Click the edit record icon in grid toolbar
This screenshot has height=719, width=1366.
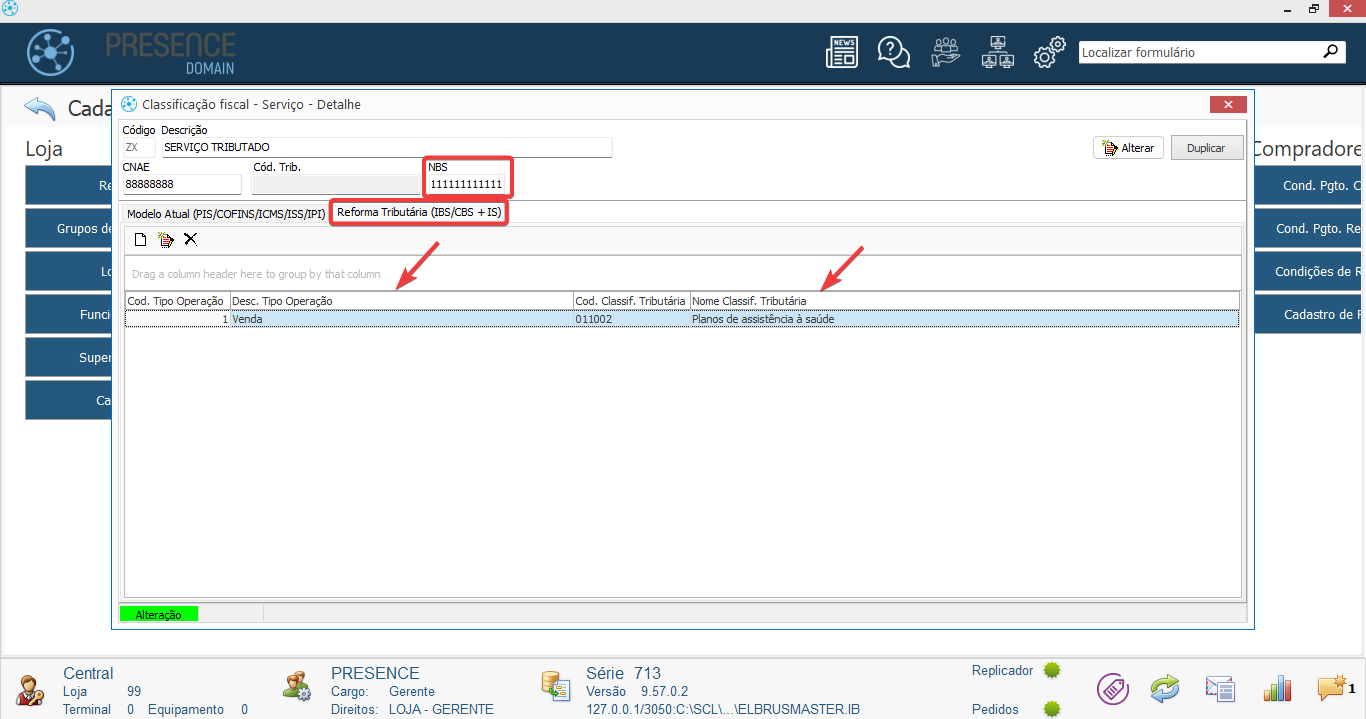[x=166, y=239]
